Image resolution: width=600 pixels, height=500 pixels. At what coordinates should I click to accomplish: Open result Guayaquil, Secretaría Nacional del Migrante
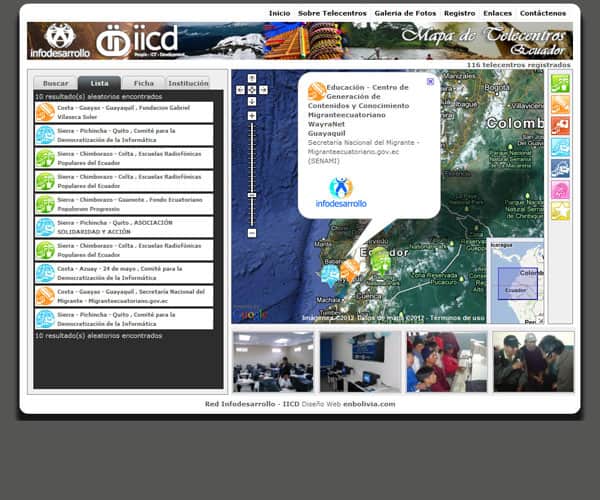click(x=124, y=296)
